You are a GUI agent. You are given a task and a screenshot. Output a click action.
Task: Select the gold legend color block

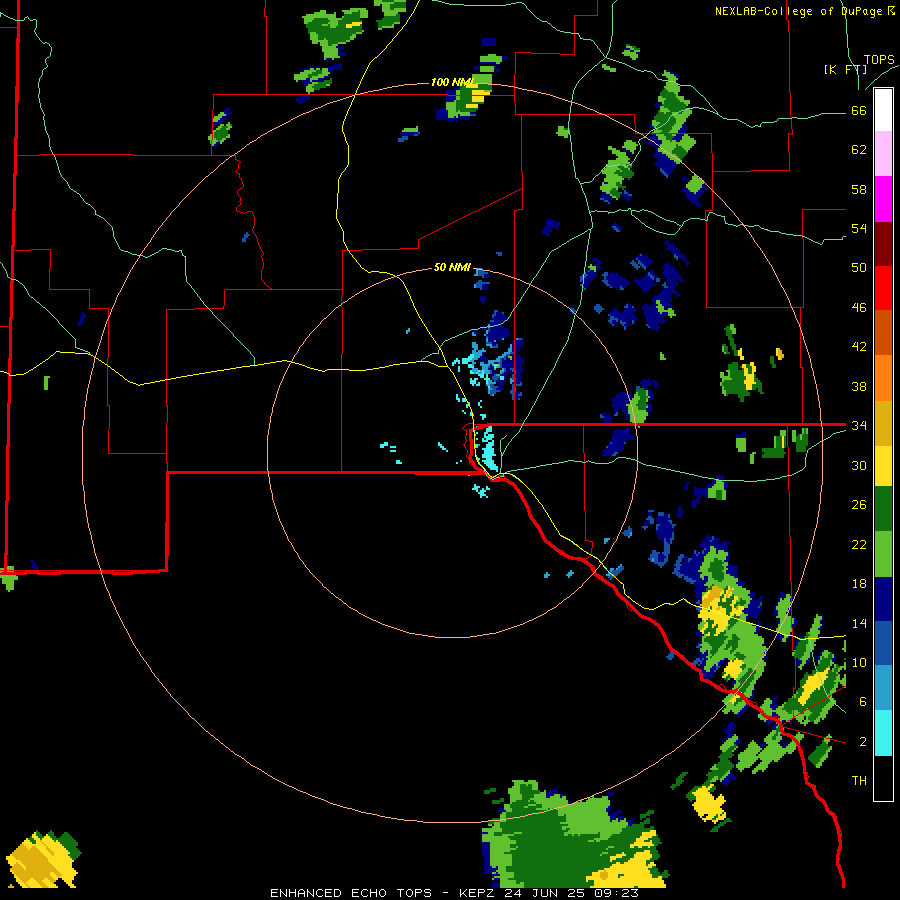pos(883,423)
